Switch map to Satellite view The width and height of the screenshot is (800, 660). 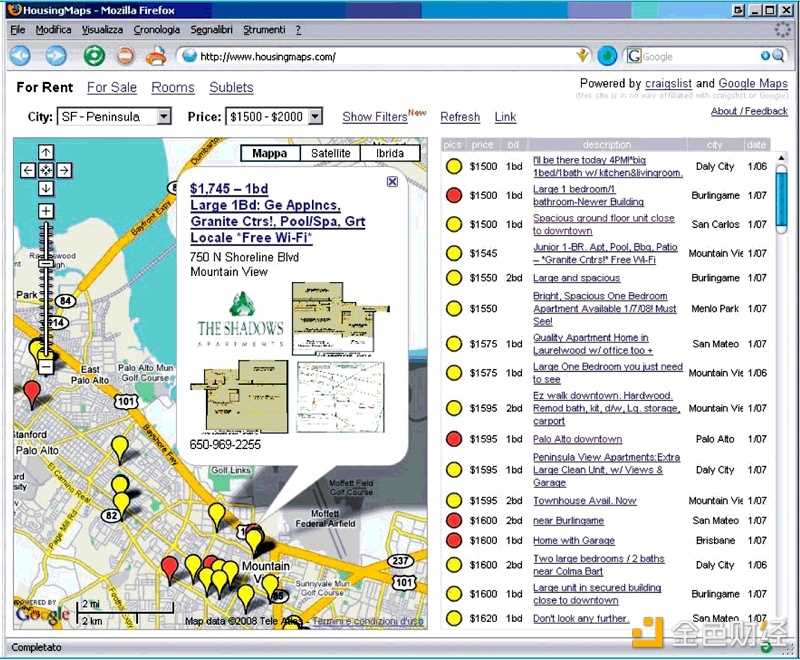click(330, 153)
